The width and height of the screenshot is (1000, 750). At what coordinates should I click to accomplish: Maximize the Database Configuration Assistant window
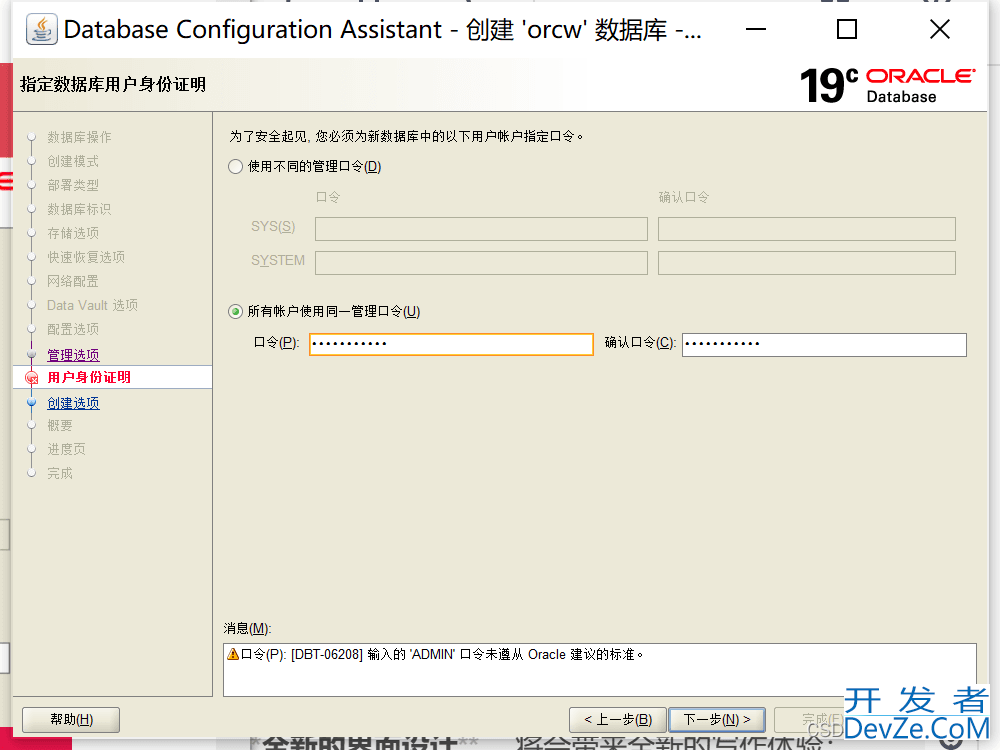click(x=846, y=29)
